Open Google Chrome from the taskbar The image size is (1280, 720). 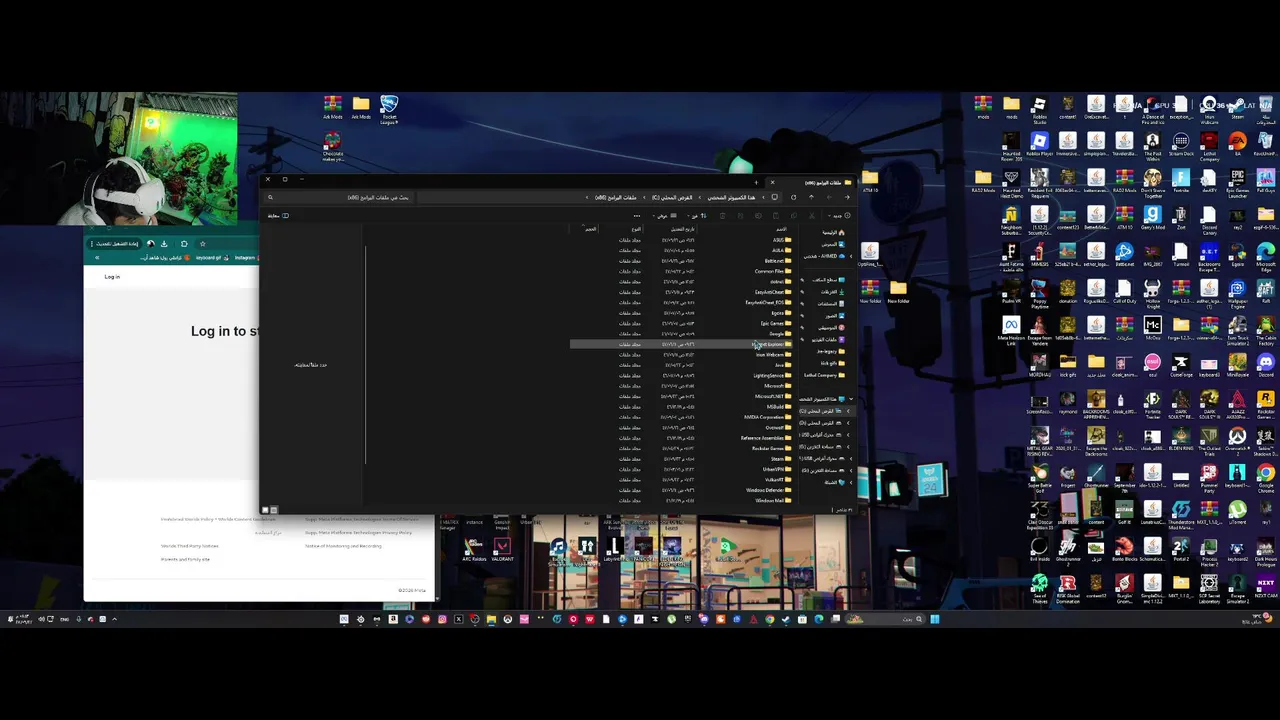point(770,619)
